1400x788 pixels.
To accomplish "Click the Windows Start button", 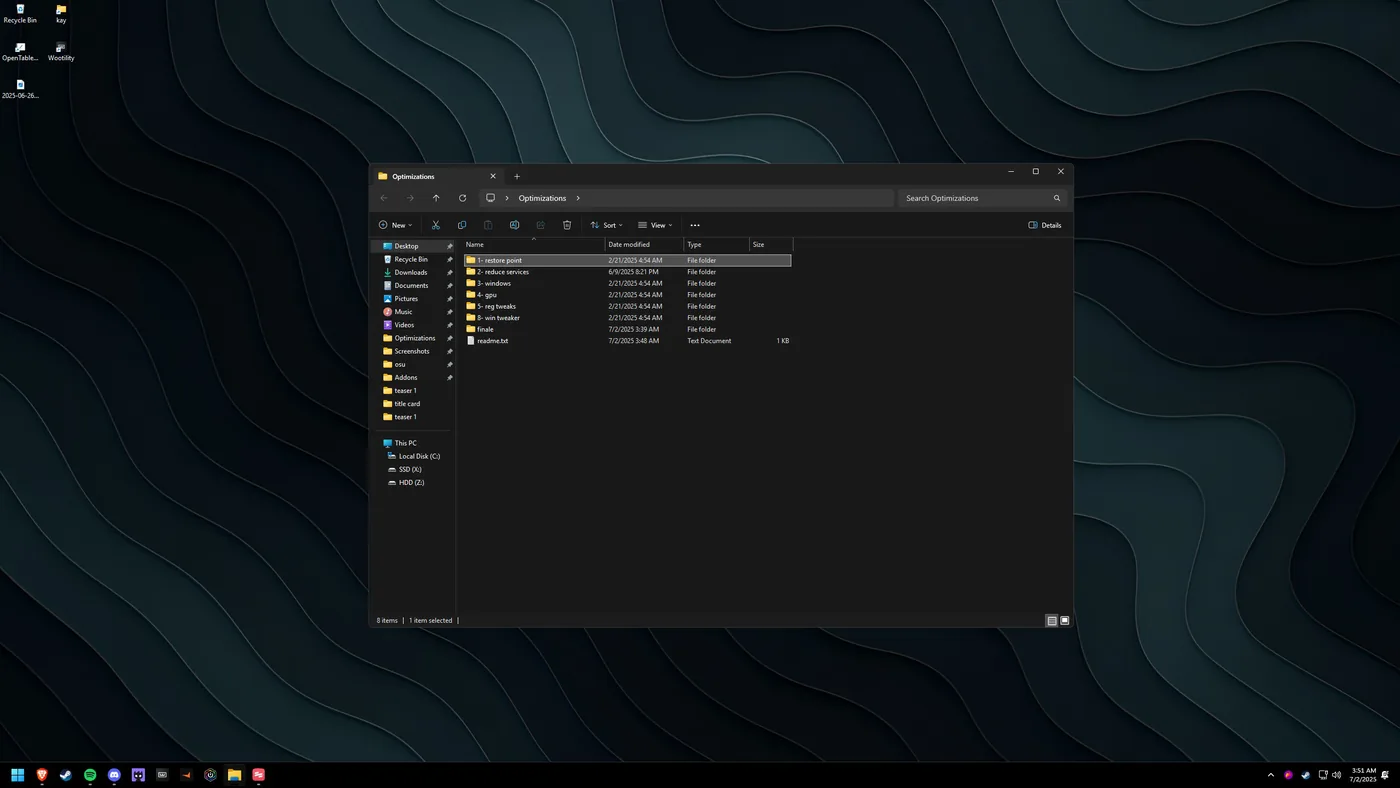I will [x=18, y=775].
